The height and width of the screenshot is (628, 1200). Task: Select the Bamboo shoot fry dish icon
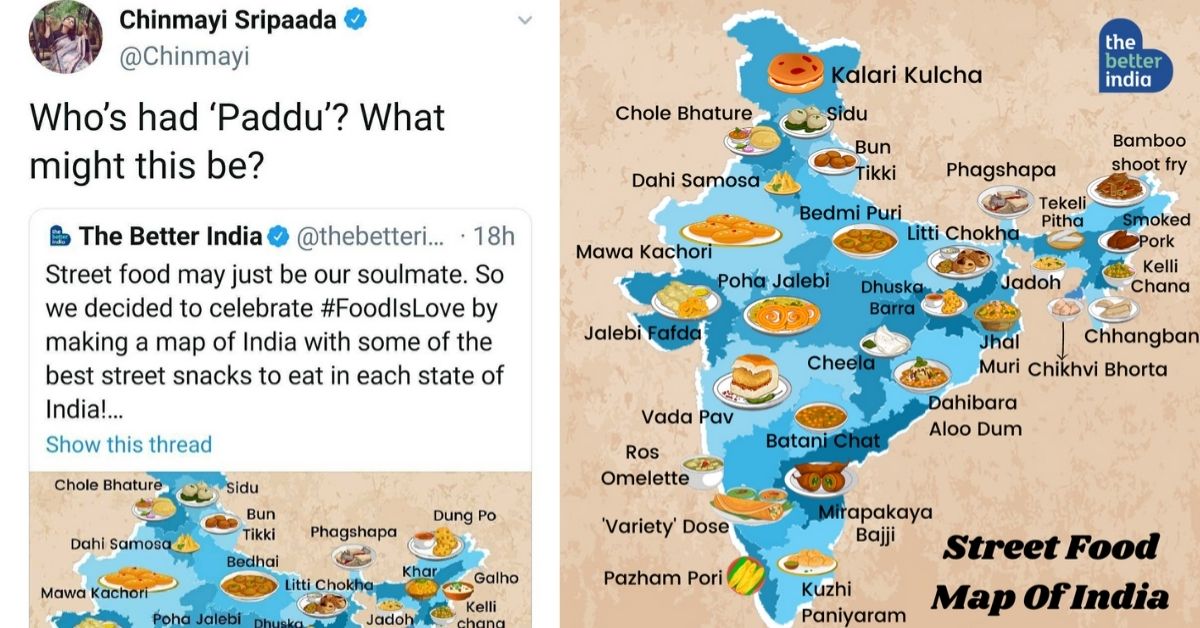click(x=1116, y=188)
